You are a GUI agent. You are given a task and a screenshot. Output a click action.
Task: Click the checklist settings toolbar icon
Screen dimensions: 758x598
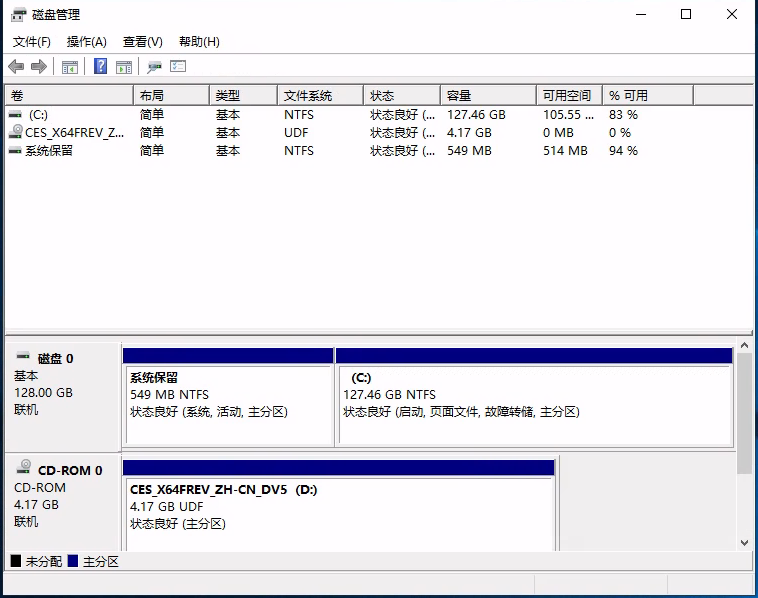(x=178, y=67)
